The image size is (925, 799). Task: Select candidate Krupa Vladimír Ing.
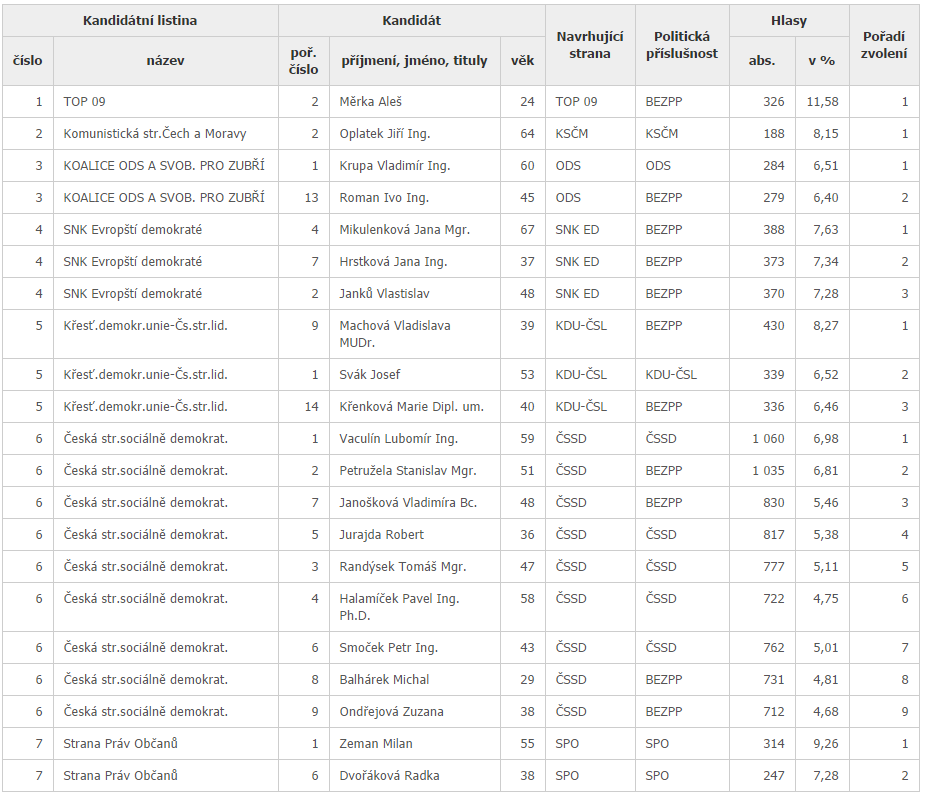[395, 166]
